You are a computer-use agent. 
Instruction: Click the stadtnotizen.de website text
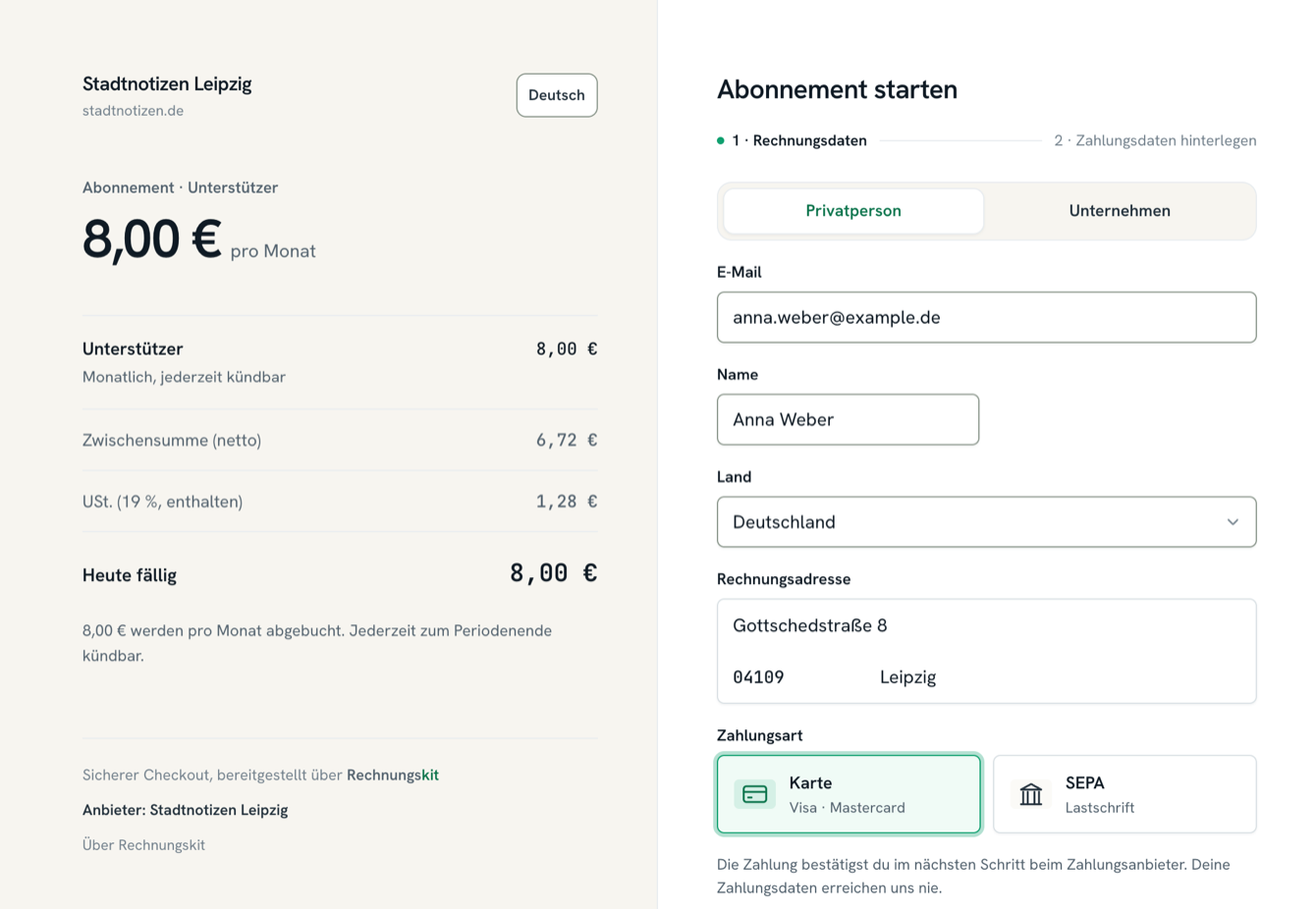coord(133,111)
